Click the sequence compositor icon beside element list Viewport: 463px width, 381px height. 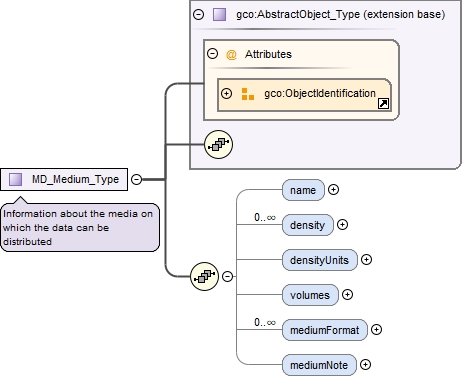(204, 276)
